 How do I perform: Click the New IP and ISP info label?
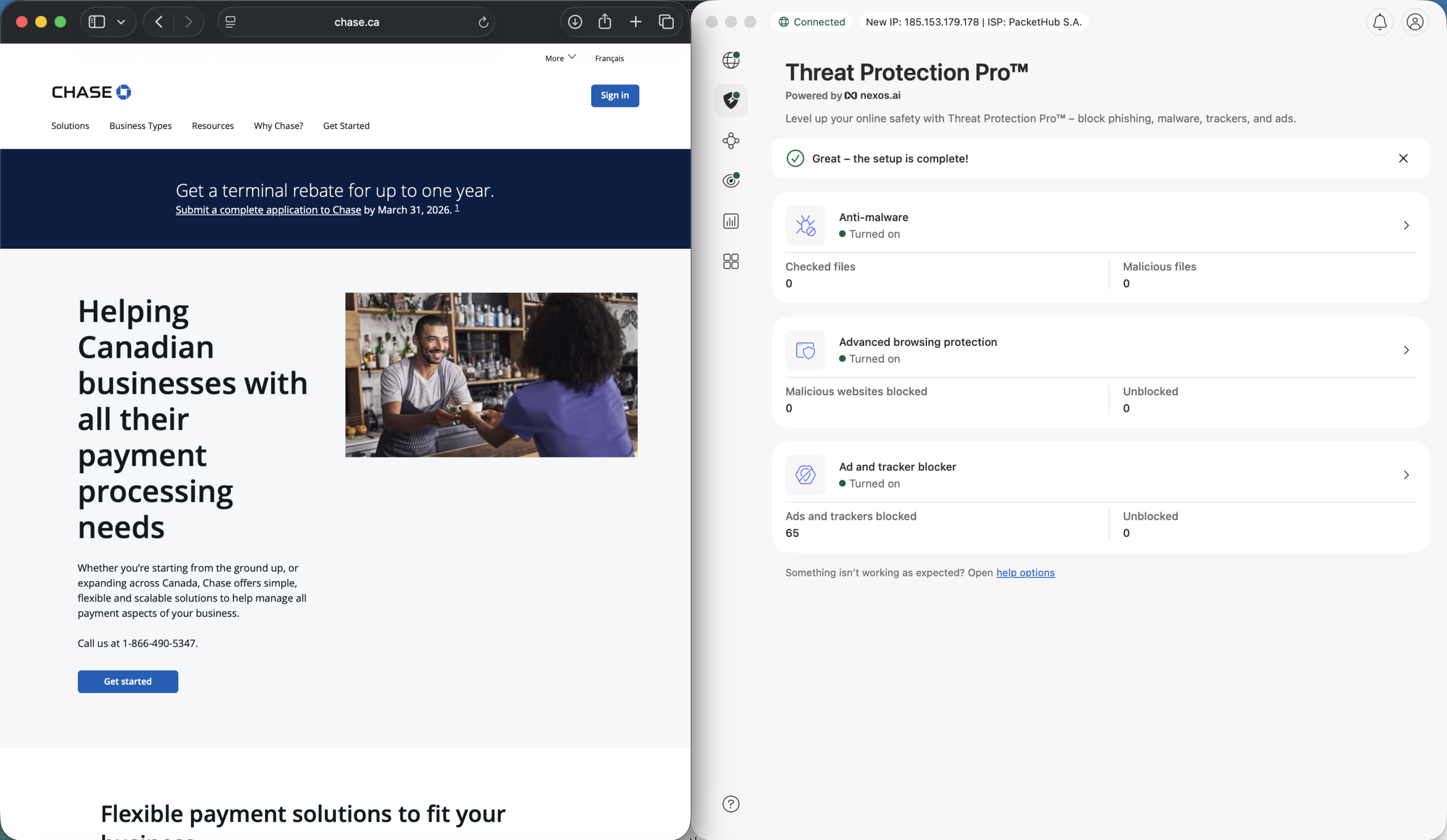[973, 22]
